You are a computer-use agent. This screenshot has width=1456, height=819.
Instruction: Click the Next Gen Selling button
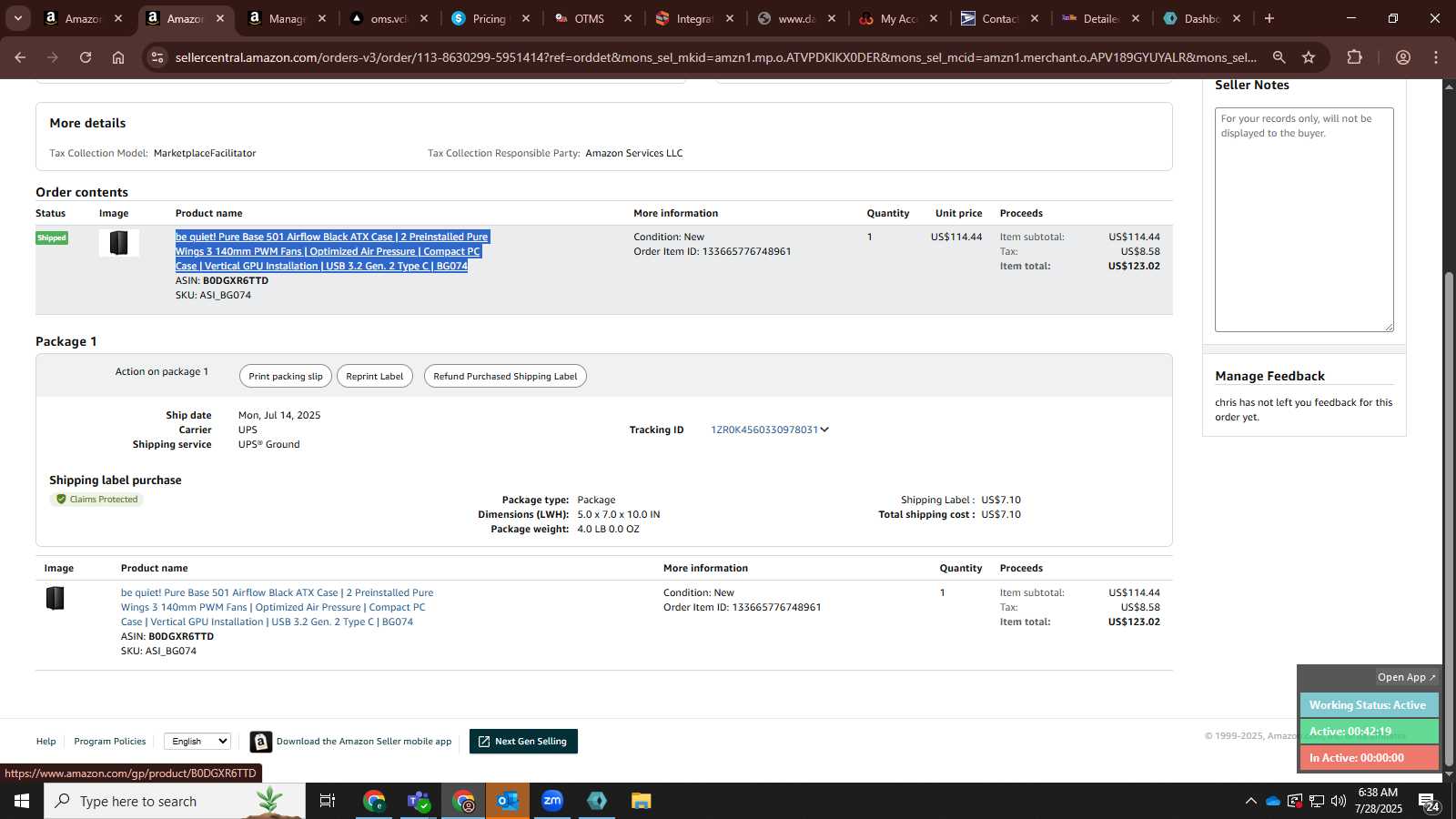(523, 741)
